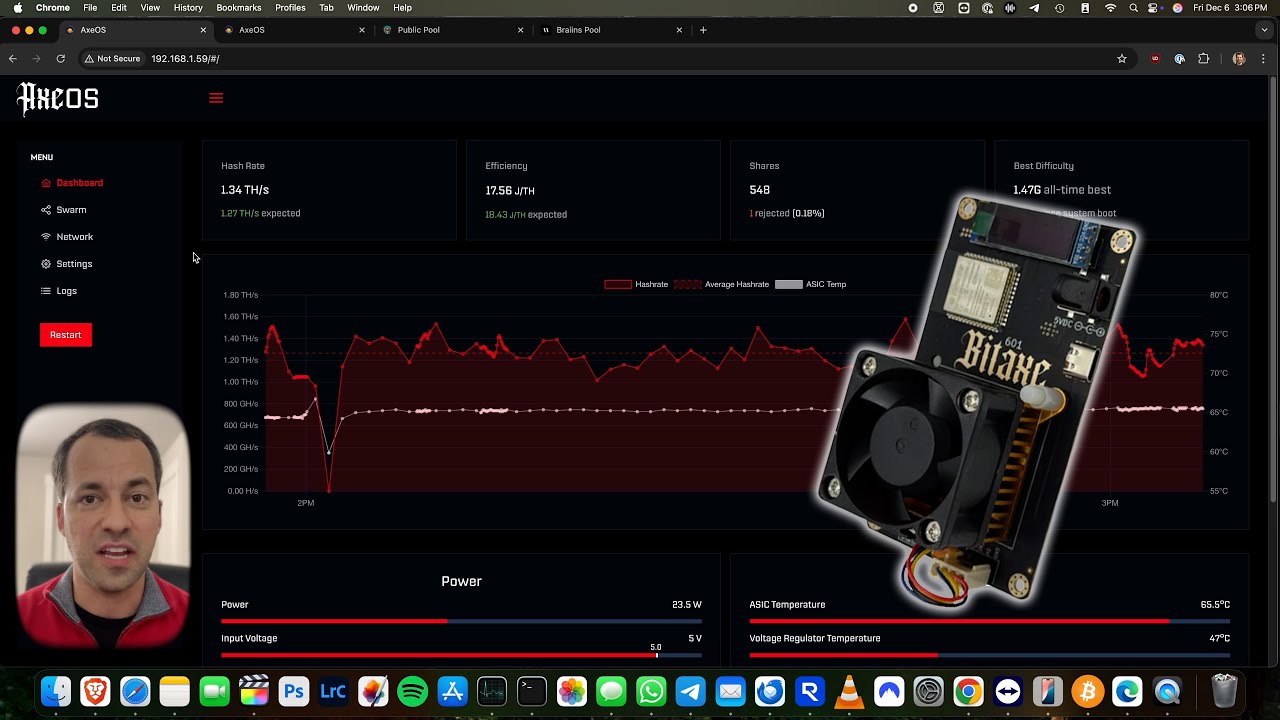Image resolution: width=1280 pixels, height=720 pixels.
Task: Click the red Restart button
Action: 66,335
